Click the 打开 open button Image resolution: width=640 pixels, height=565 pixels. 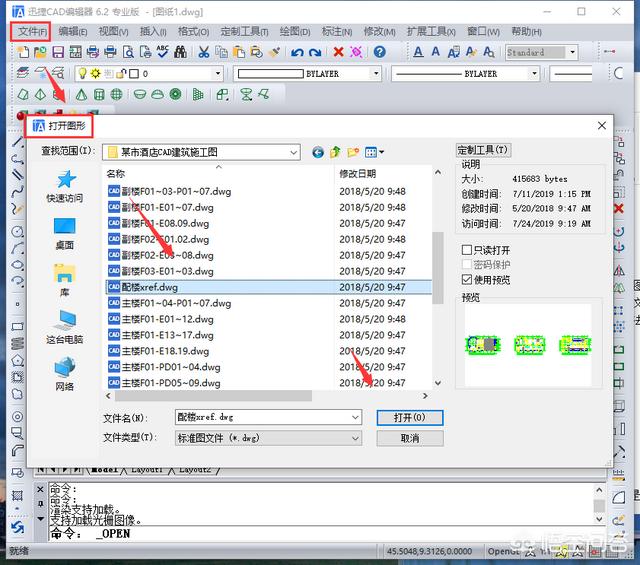(409, 417)
